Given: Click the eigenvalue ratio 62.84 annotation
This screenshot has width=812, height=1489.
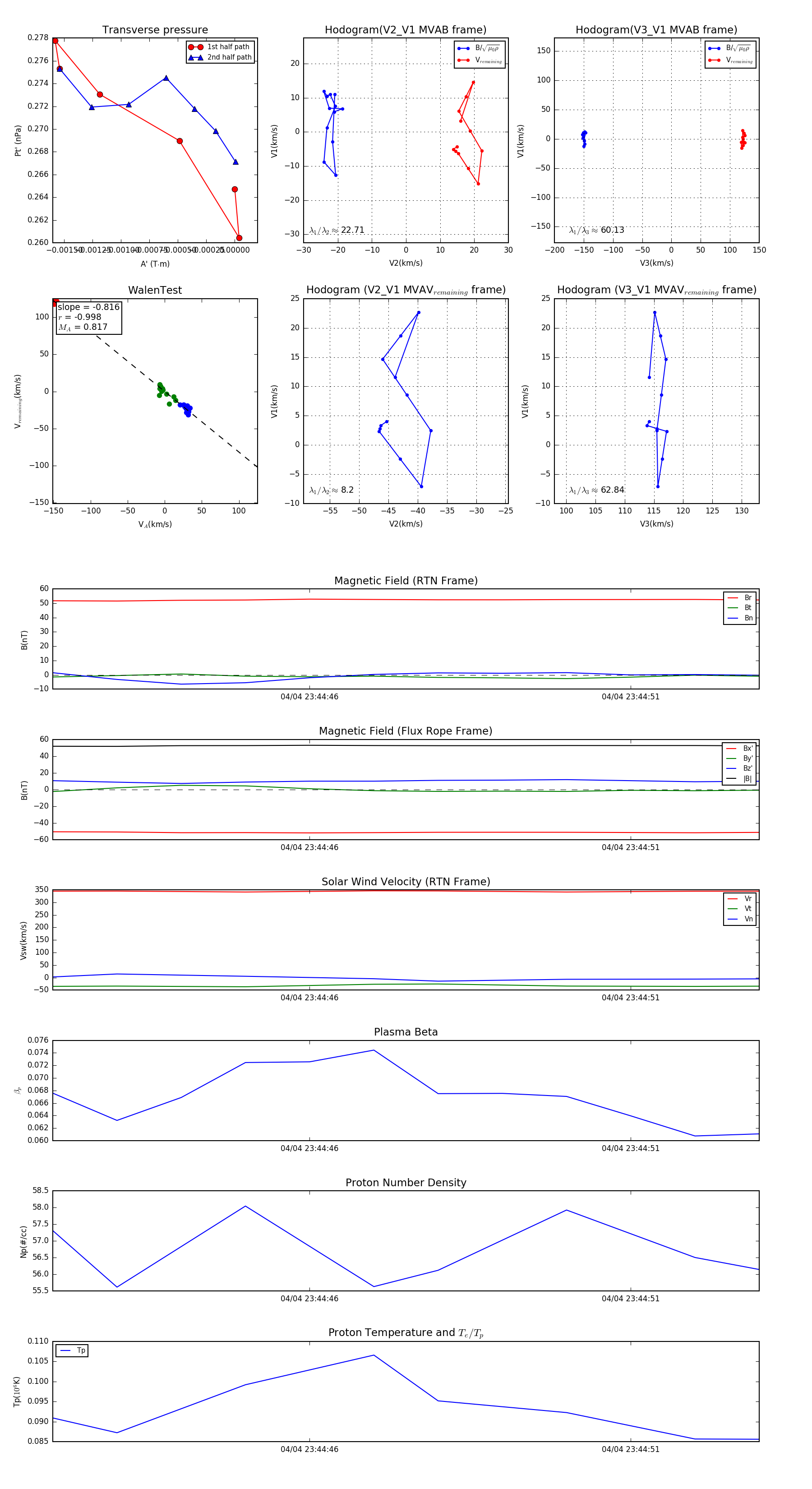Looking at the screenshot, I should [x=596, y=490].
